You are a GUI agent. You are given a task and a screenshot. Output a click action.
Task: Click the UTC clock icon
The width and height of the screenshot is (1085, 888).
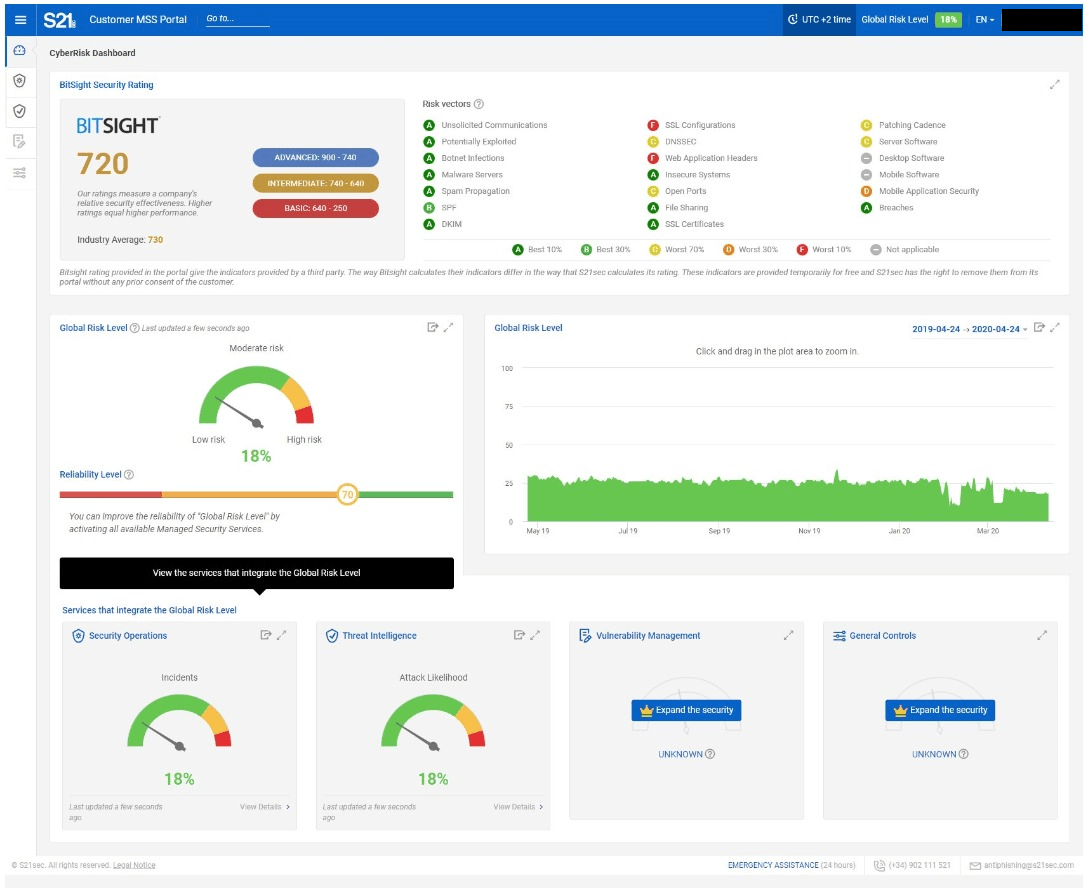(792, 19)
